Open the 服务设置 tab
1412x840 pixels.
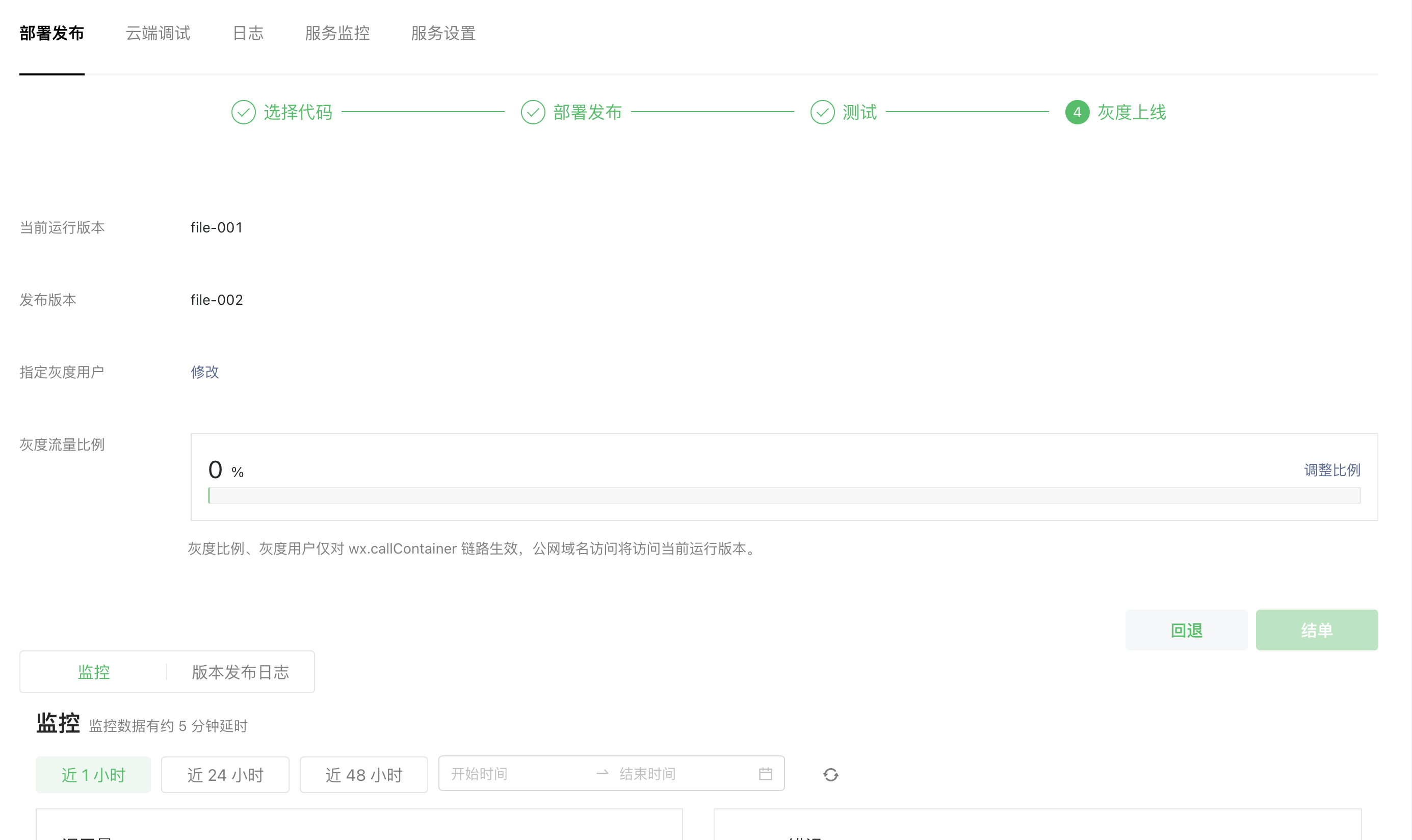pos(443,34)
